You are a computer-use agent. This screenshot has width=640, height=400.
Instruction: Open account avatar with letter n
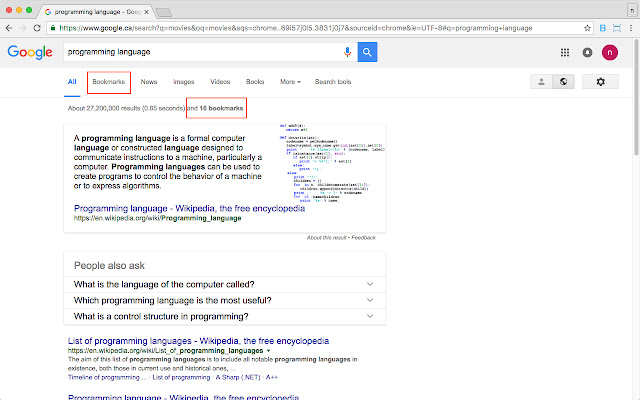point(610,52)
